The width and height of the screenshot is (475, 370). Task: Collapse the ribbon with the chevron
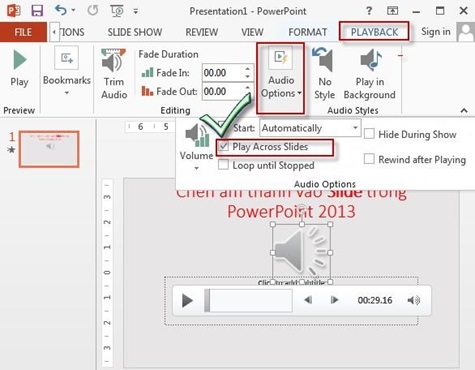[x=464, y=110]
